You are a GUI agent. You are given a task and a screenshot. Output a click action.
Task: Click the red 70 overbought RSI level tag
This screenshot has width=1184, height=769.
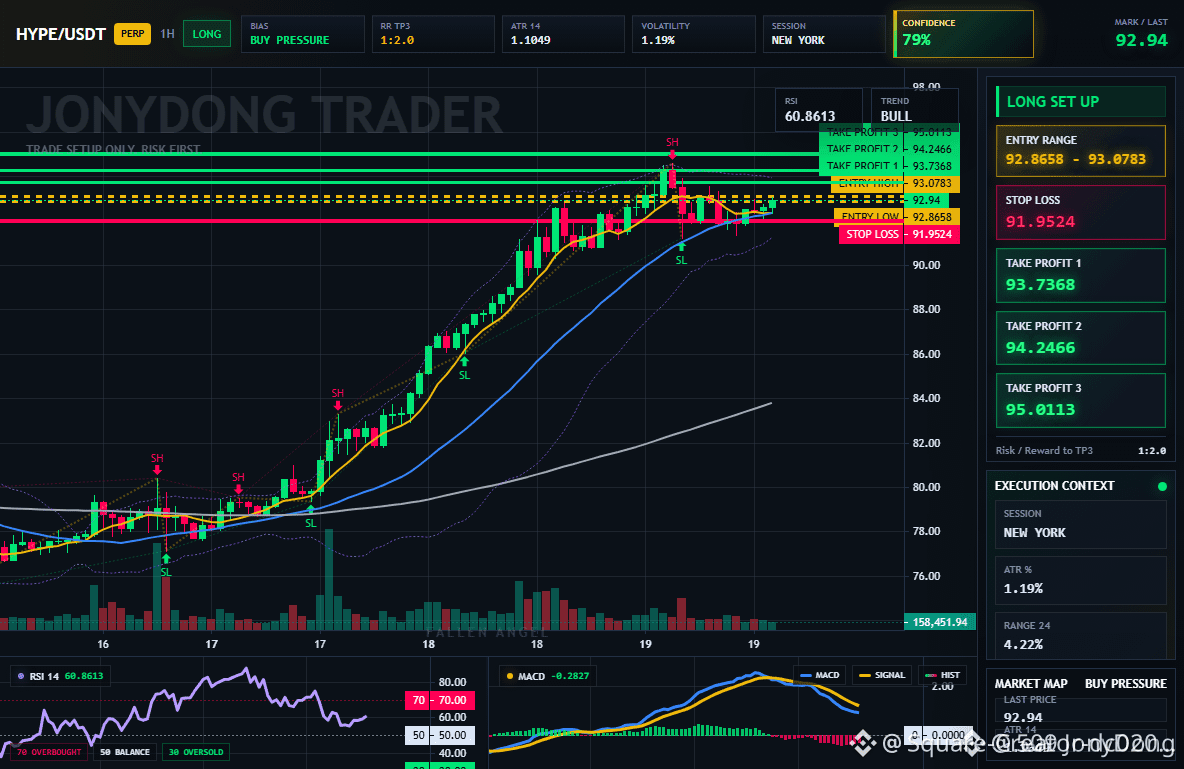click(x=440, y=700)
